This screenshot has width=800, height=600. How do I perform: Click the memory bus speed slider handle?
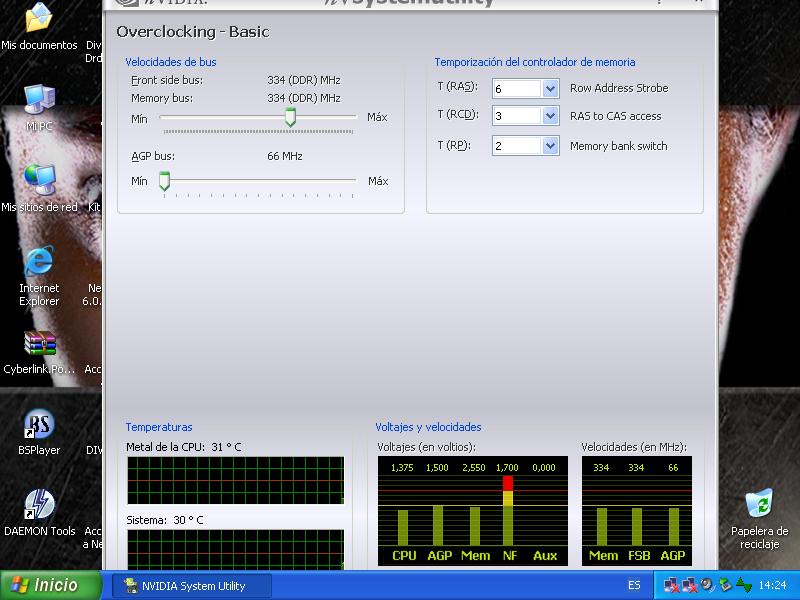pos(290,117)
